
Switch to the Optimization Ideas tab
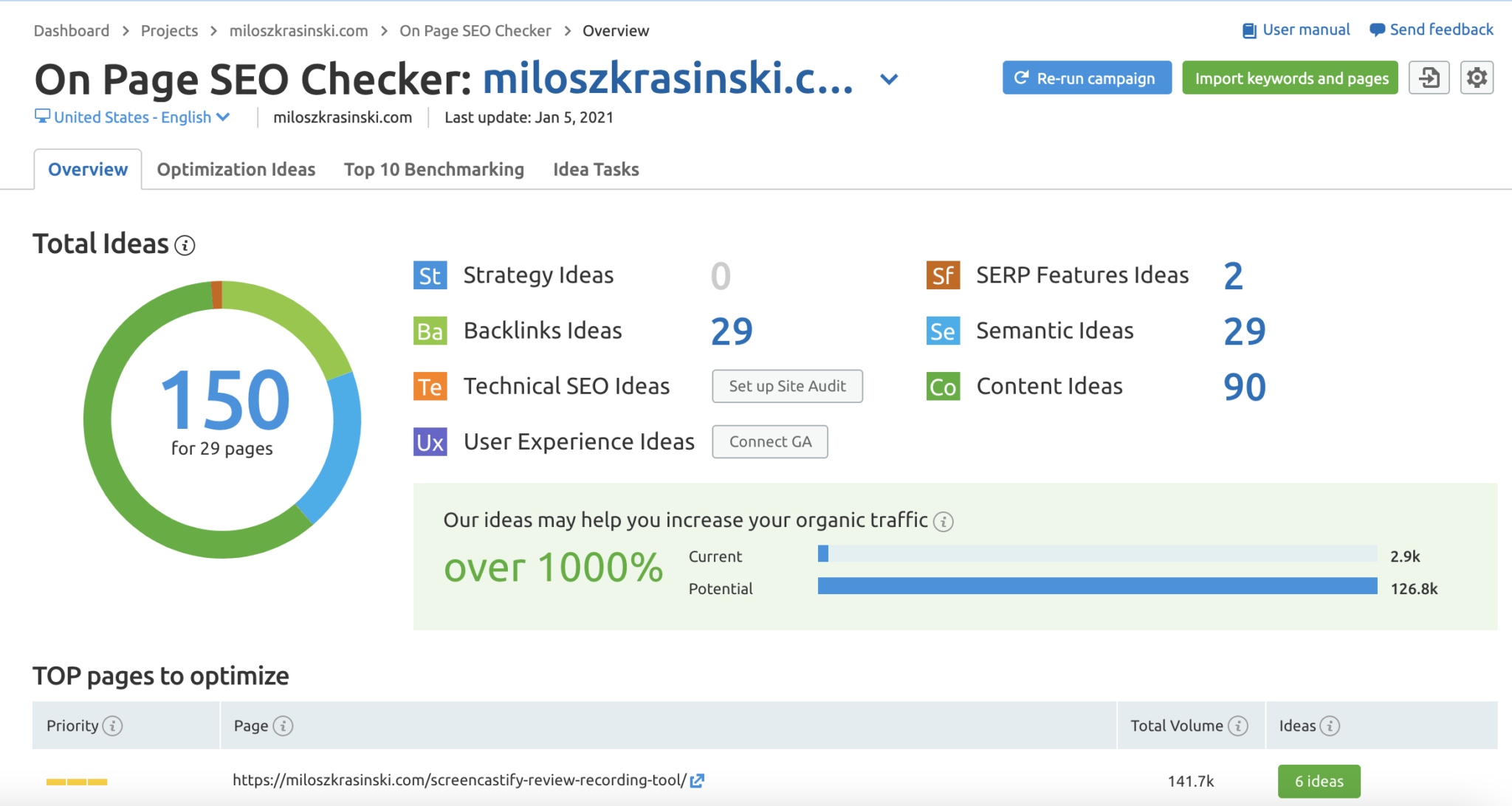coord(236,169)
